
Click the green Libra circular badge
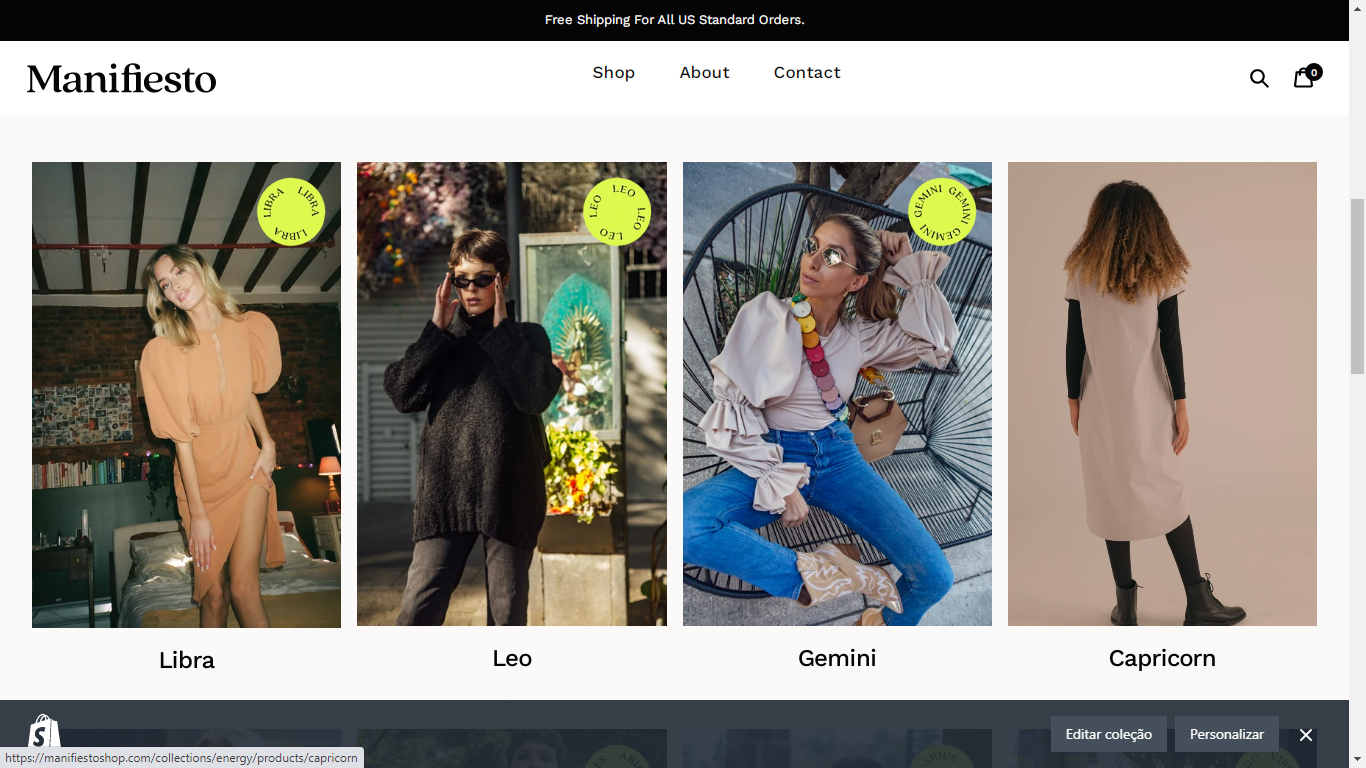click(292, 211)
